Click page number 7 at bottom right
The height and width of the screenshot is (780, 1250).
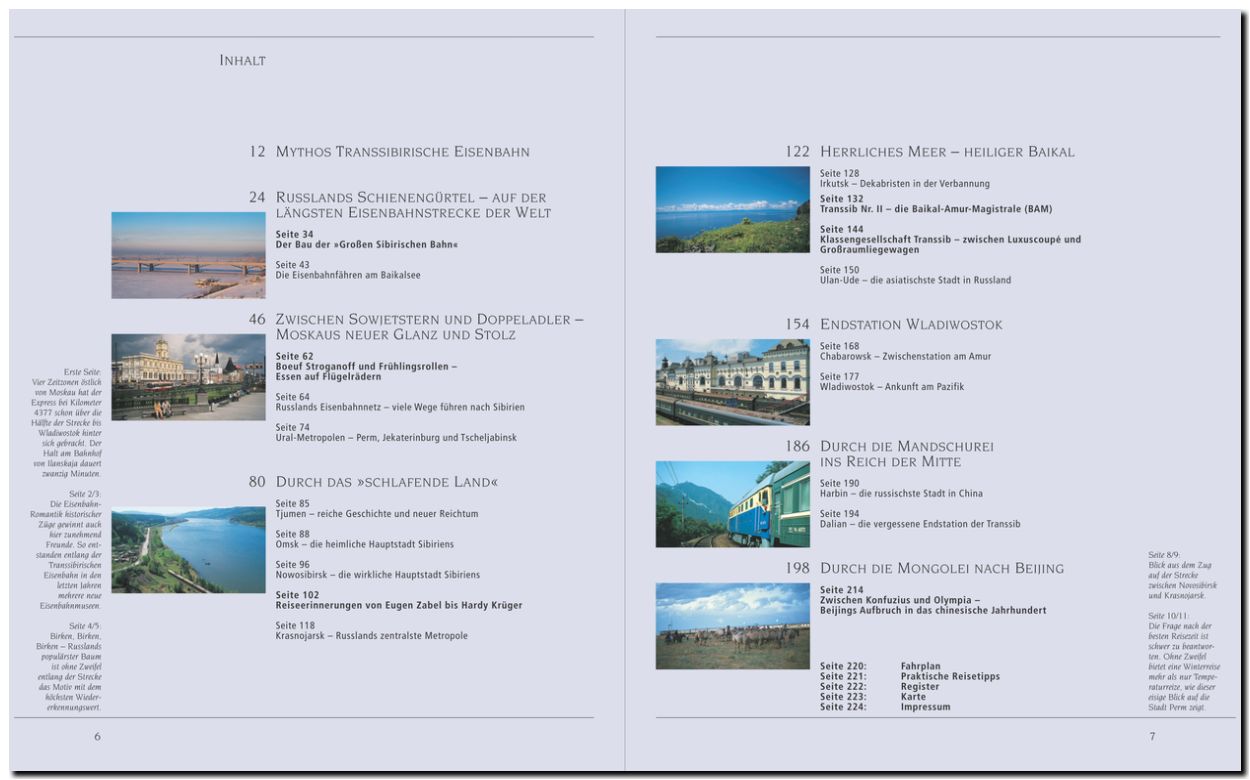(1152, 737)
